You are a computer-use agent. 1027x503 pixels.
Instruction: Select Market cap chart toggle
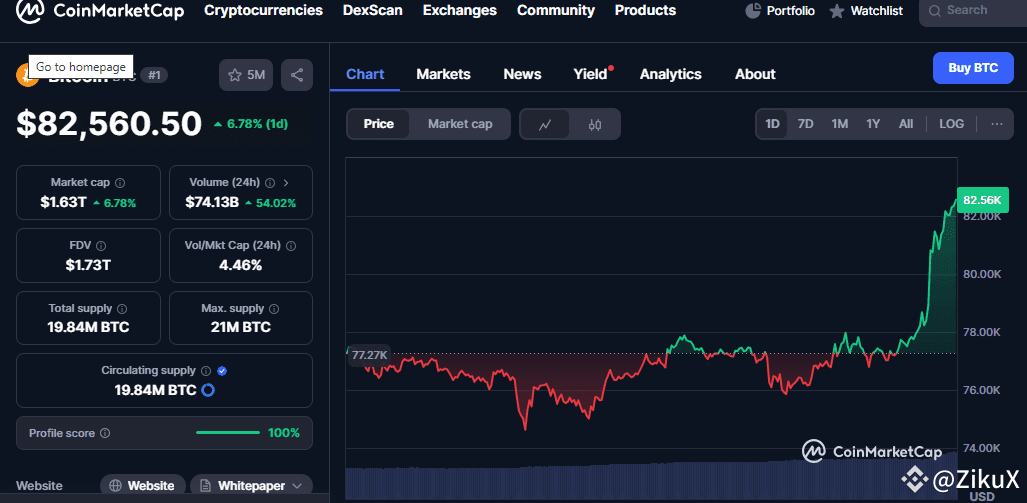point(460,124)
